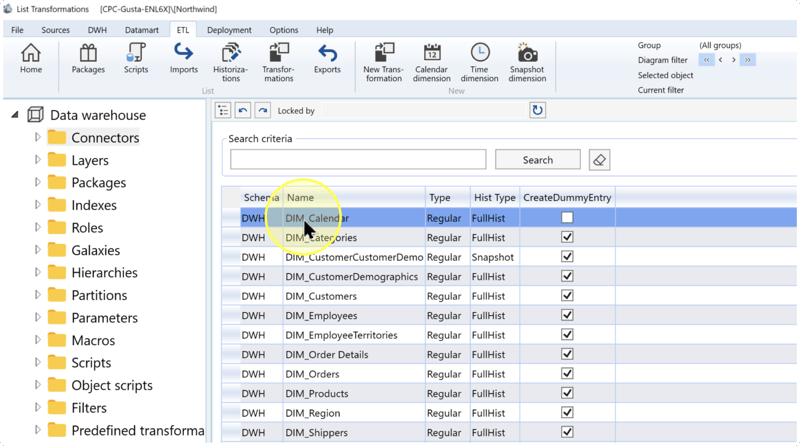Uncheck CreateDummyEntry for DIM_Categories

[x=567, y=237]
